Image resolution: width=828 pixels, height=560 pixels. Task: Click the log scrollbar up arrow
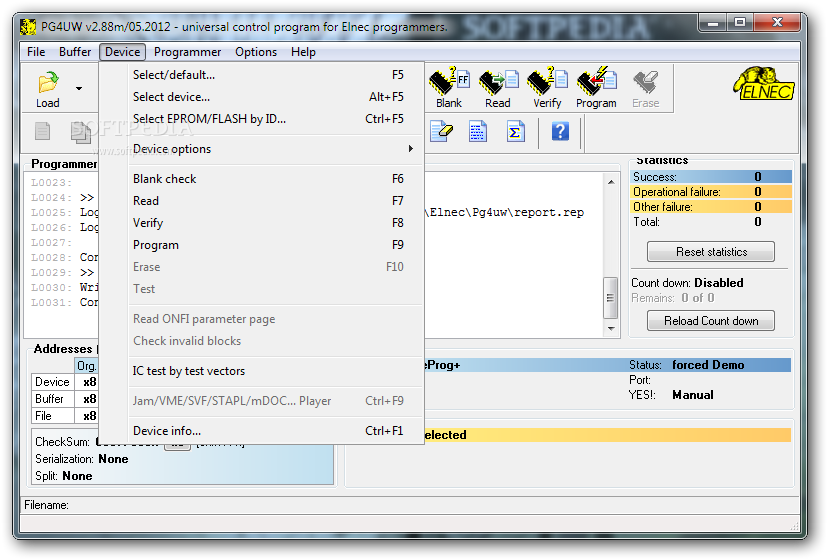tap(610, 182)
